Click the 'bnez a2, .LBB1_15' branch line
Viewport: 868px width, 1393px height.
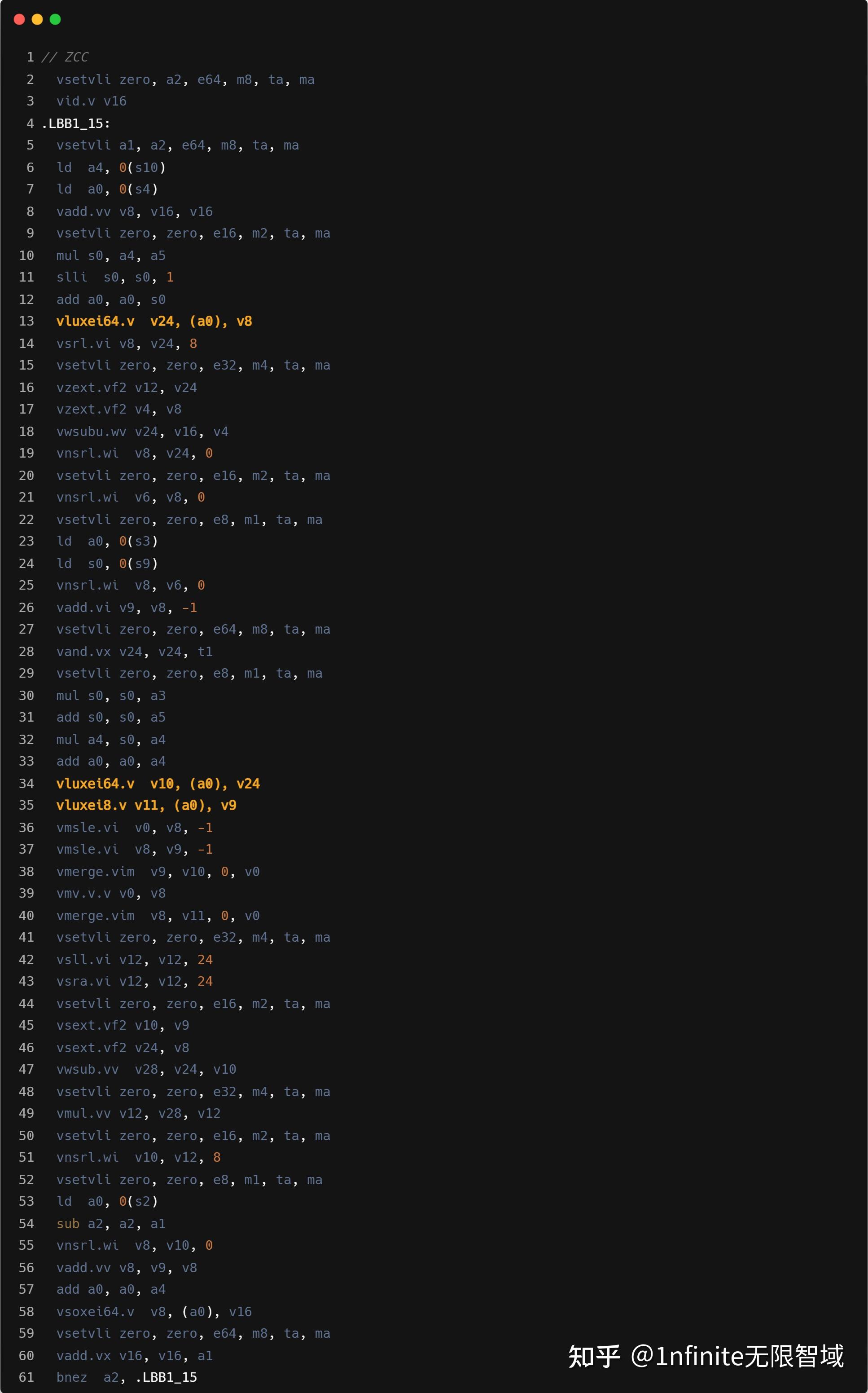[126, 1377]
